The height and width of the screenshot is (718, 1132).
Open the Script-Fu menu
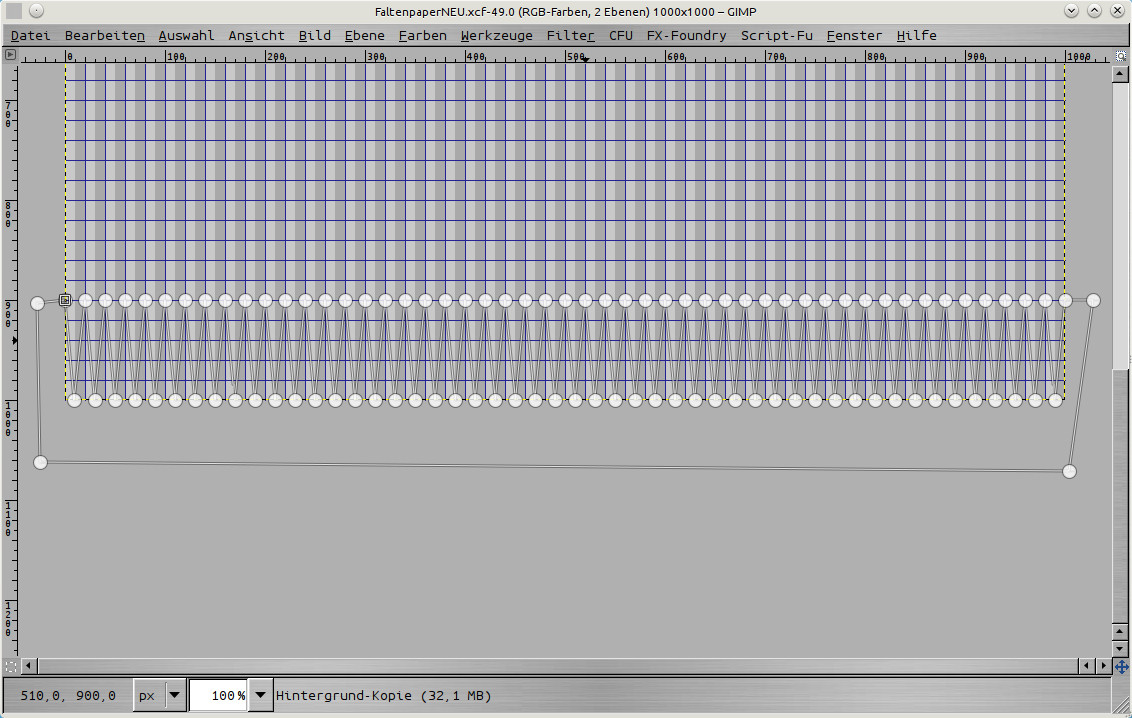tap(776, 35)
